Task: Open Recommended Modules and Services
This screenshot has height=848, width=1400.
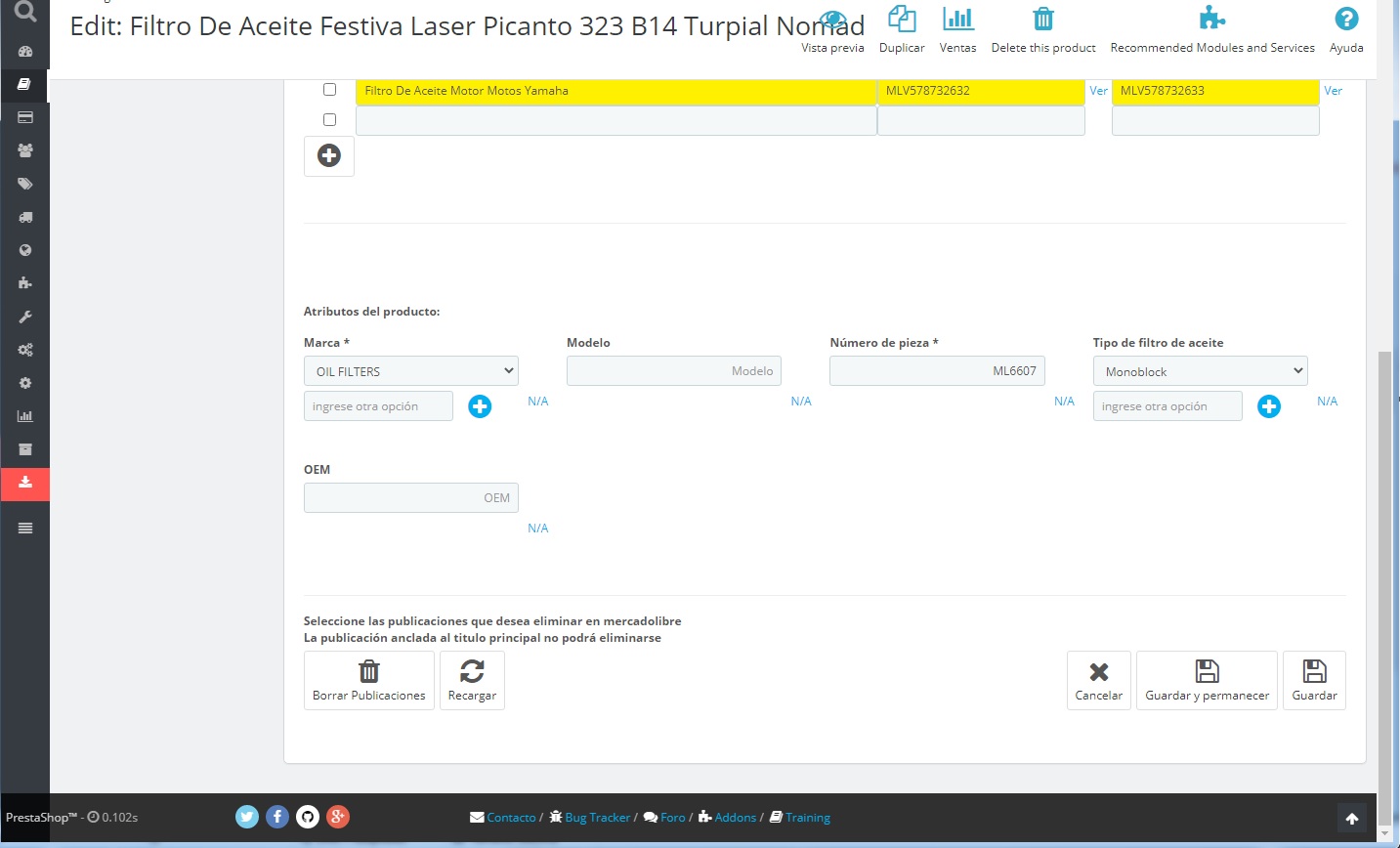Action: (1211, 20)
